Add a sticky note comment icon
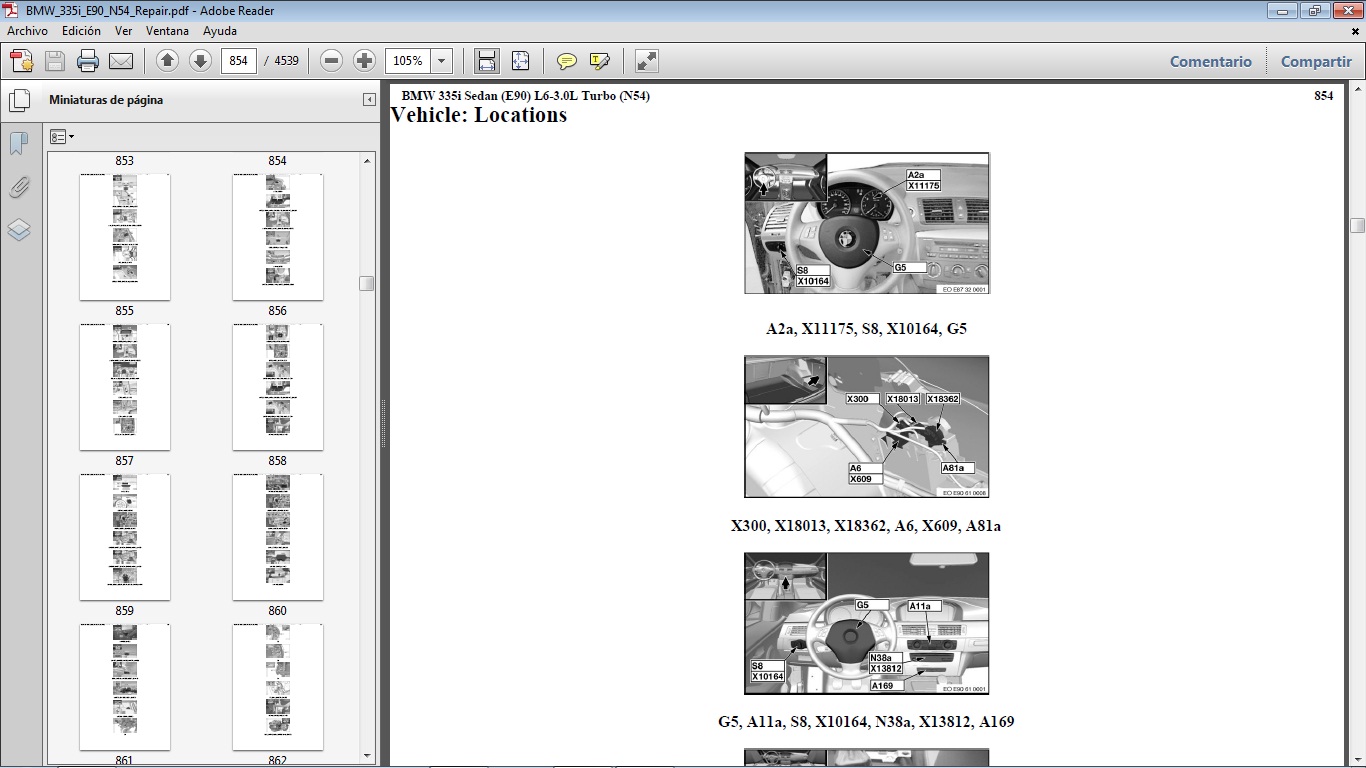Screen dimensions: 1366x768 tap(567, 61)
